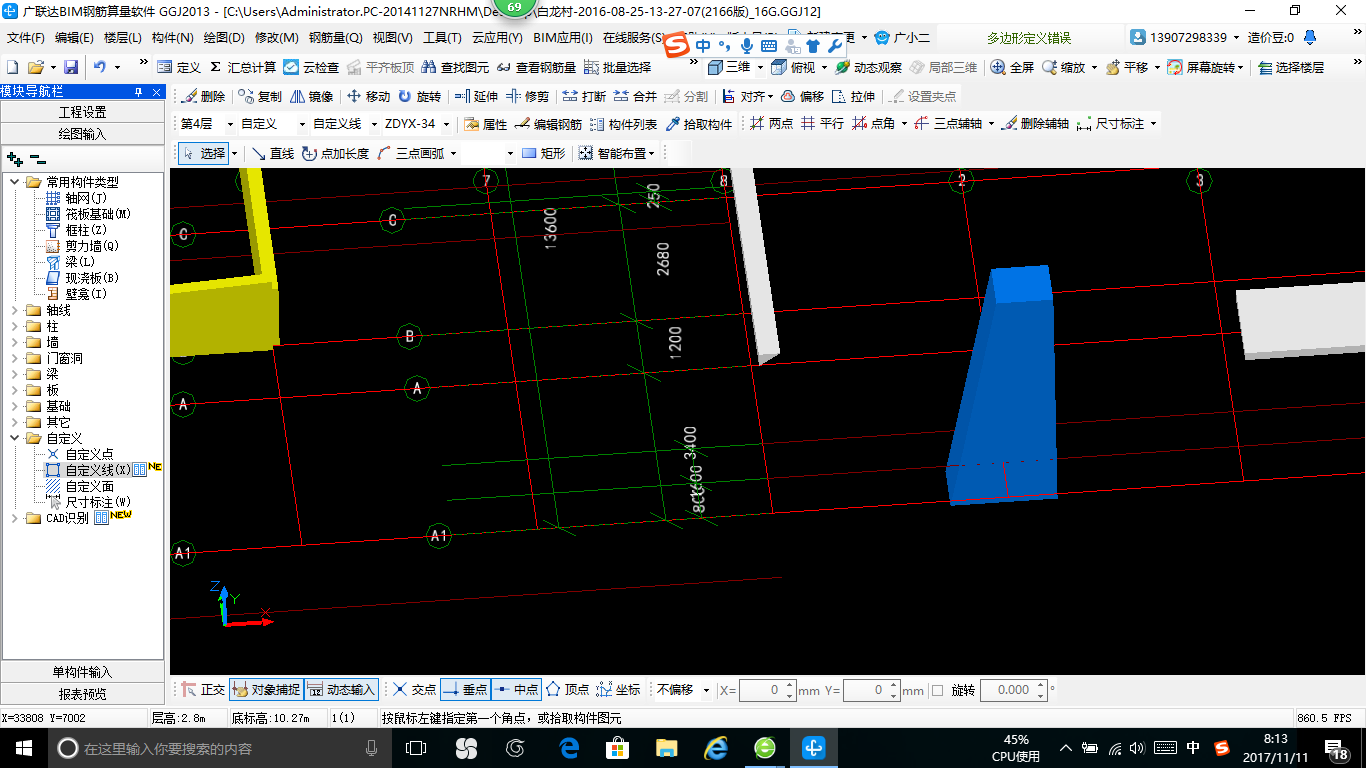Screen dimensions: 1366x768
Task: Click the New file icon
Action: click(x=13, y=67)
